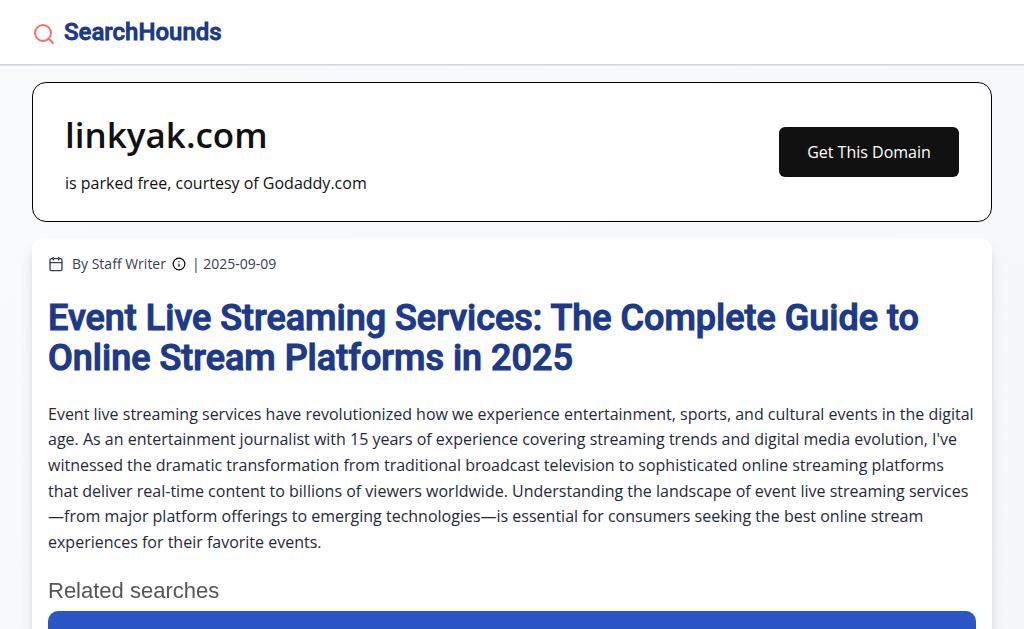Click the Related searches heading
Image resolution: width=1024 pixels, height=629 pixels.
133,590
